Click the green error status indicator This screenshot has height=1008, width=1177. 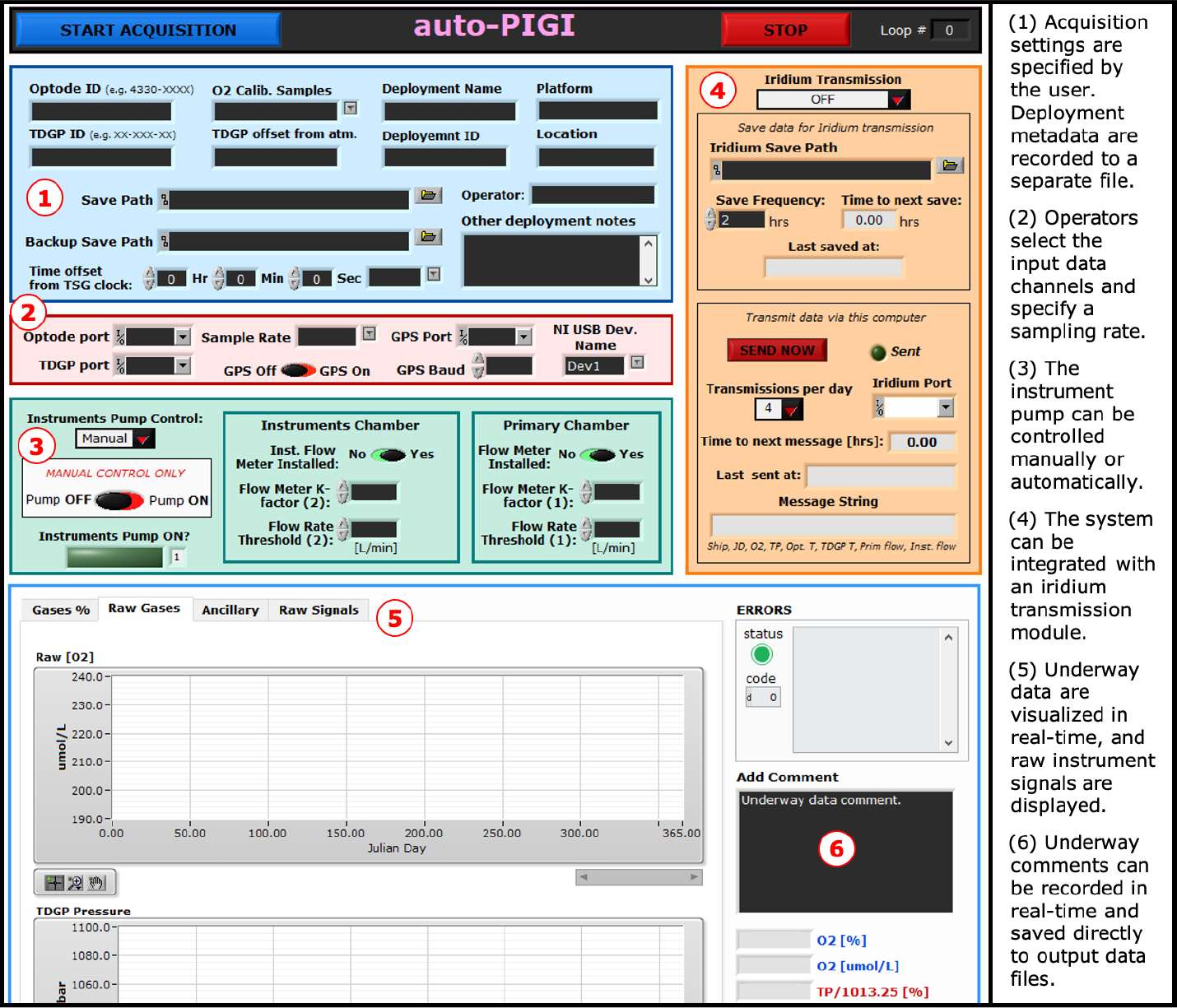pyautogui.click(x=761, y=654)
